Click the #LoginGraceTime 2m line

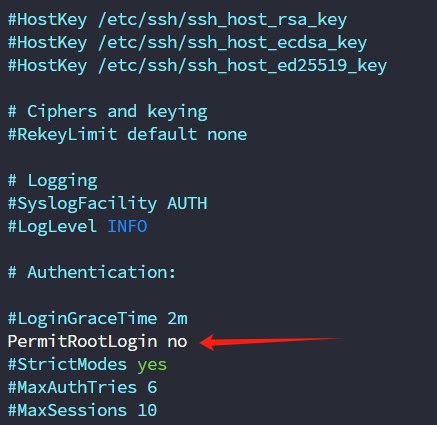click(x=97, y=319)
